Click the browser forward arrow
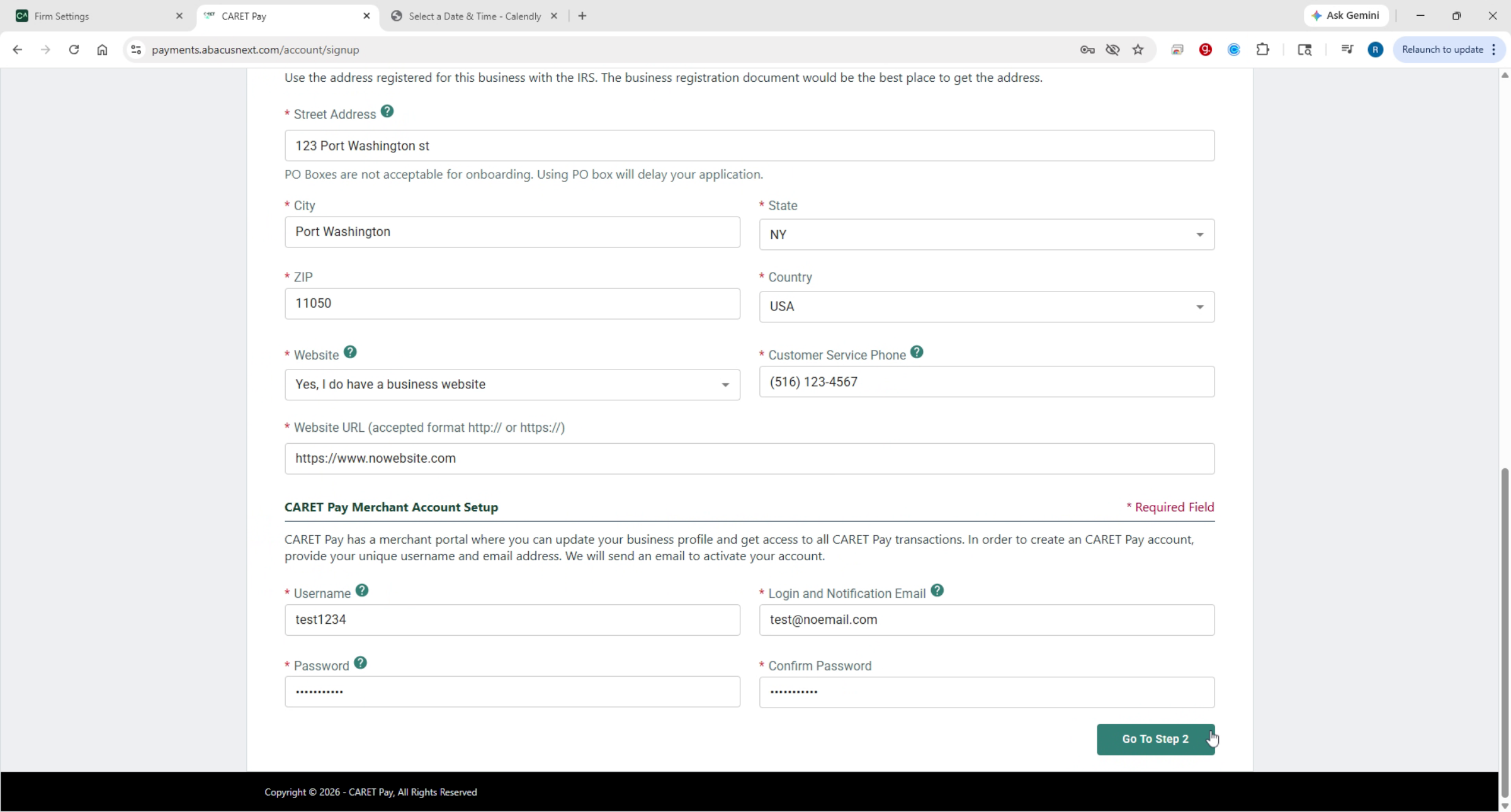Viewport: 1511px width, 812px height. pyautogui.click(x=45, y=50)
